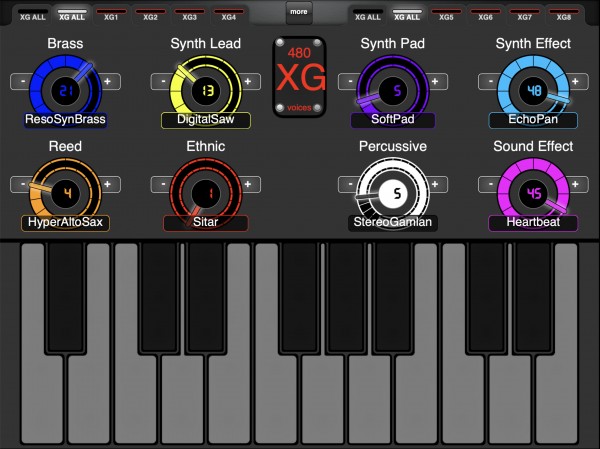Image resolution: width=600 pixels, height=449 pixels.
Task: Decrease the Percussive voice with minus
Action: (350, 184)
